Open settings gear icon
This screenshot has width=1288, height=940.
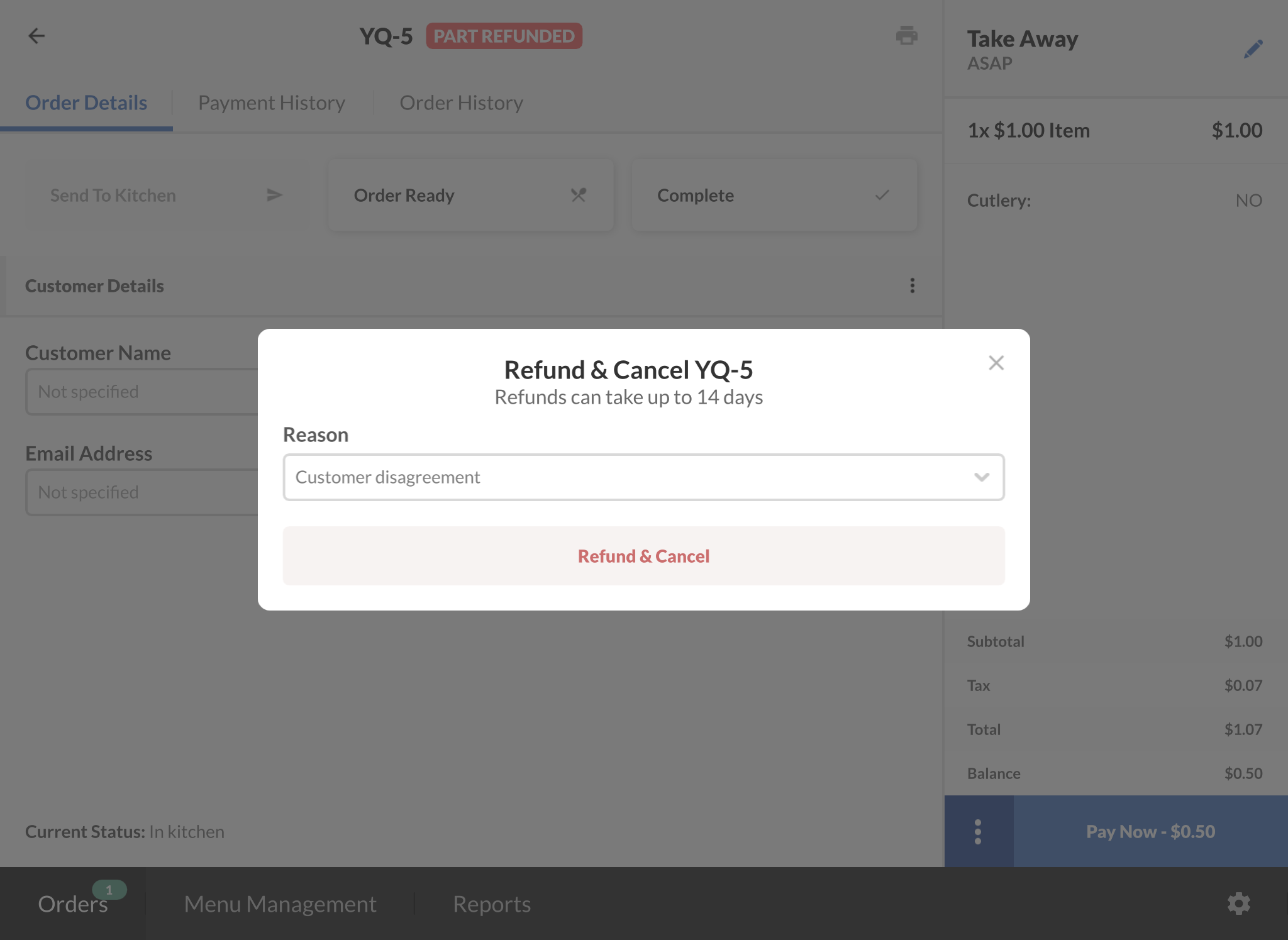point(1238,904)
